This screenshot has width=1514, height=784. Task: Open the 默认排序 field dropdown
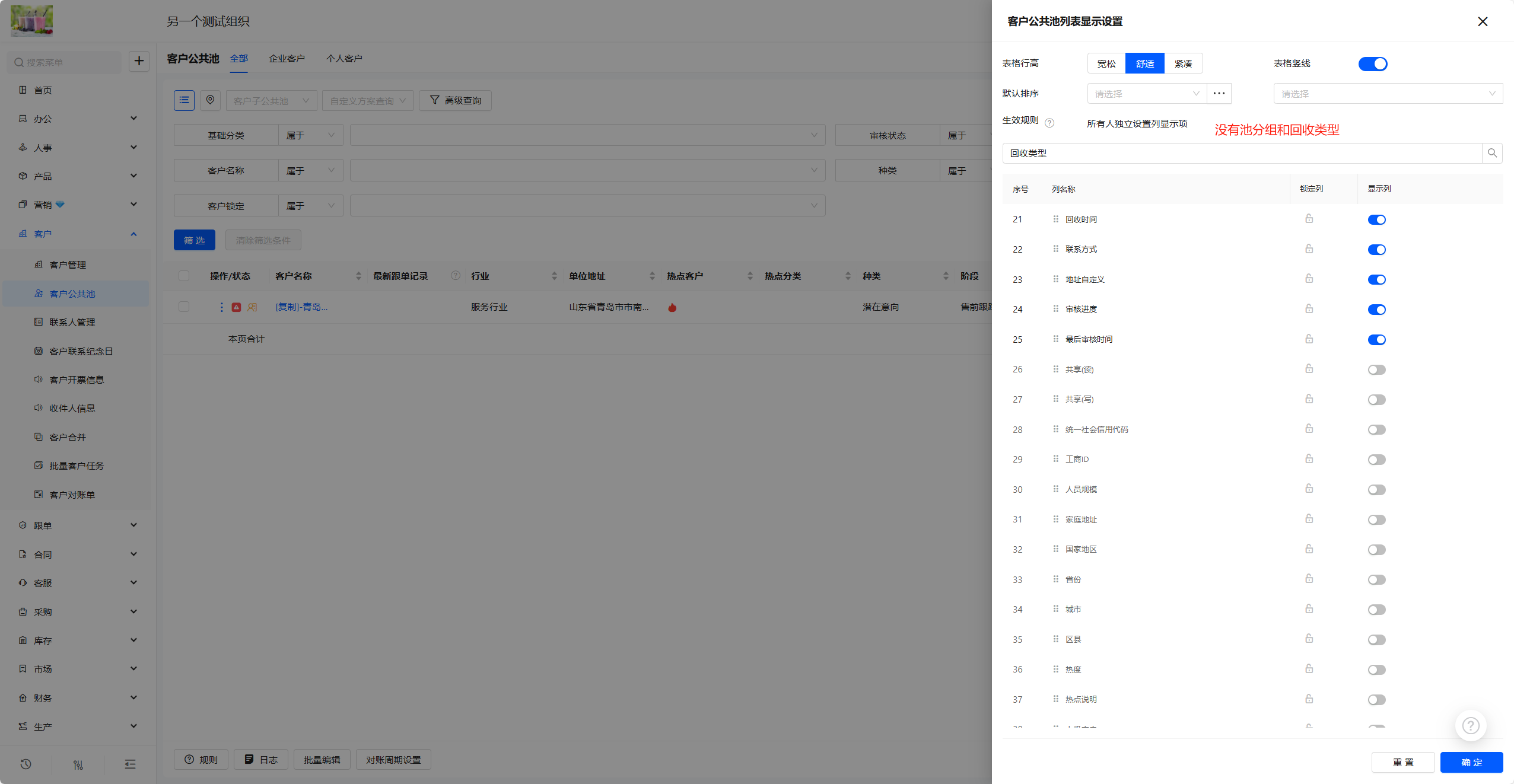[x=1147, y=94]
